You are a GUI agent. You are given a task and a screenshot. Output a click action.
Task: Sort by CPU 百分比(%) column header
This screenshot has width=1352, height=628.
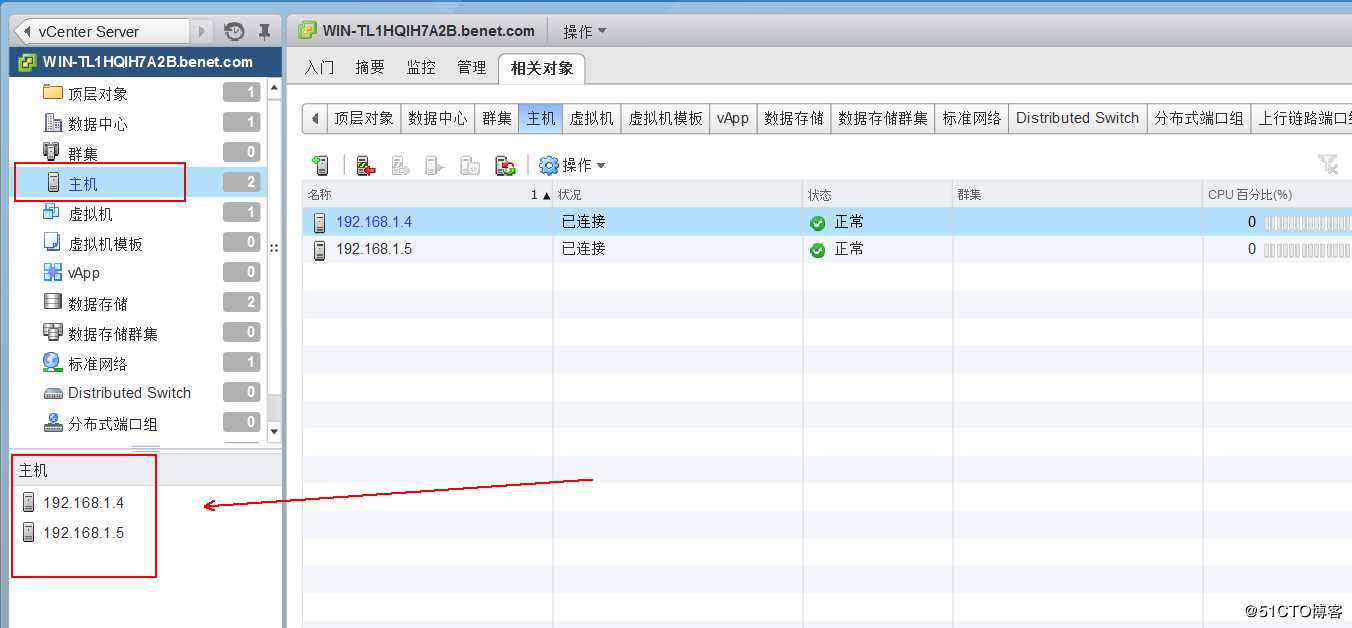tap(1277, 194)
